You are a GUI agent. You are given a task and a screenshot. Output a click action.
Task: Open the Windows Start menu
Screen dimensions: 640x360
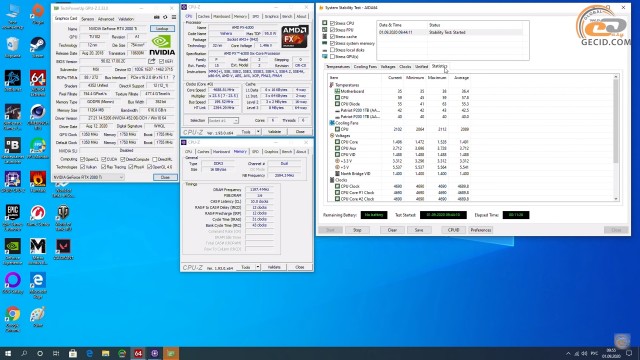pyautogui.click(x=8, y=353)
